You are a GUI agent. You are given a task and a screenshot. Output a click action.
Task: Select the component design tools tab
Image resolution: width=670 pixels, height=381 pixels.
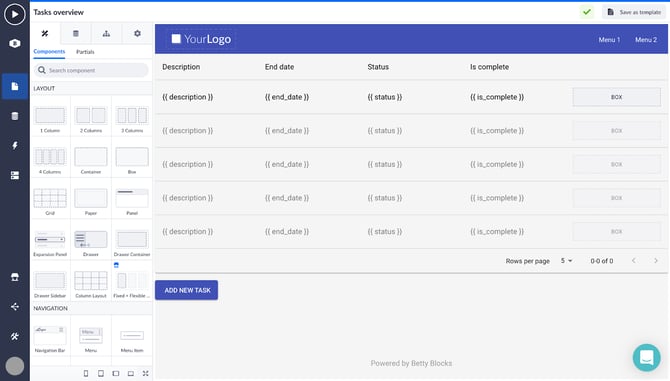pyautogui.click(x=45, y=33)
